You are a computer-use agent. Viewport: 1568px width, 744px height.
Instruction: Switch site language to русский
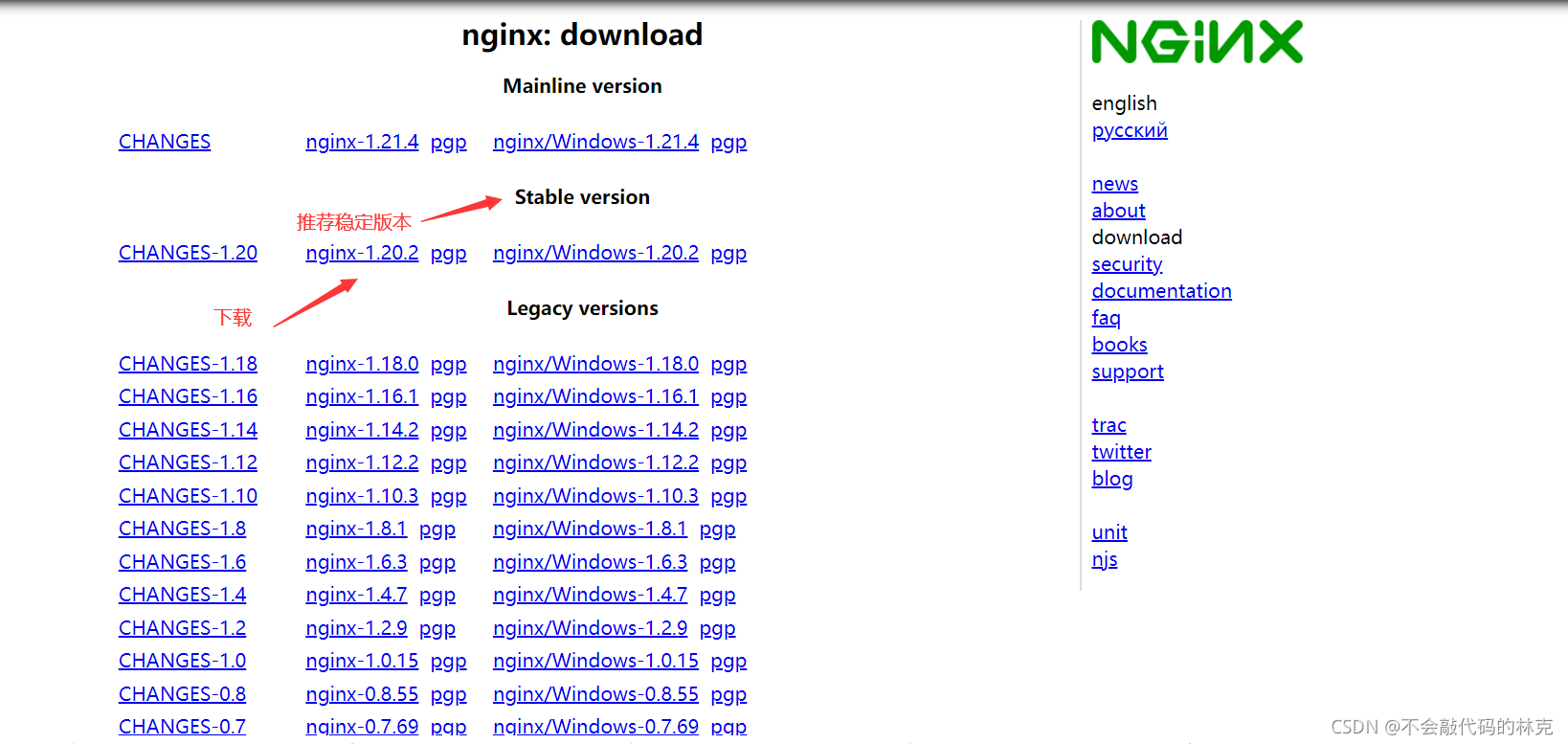[x=1130, y=131]
